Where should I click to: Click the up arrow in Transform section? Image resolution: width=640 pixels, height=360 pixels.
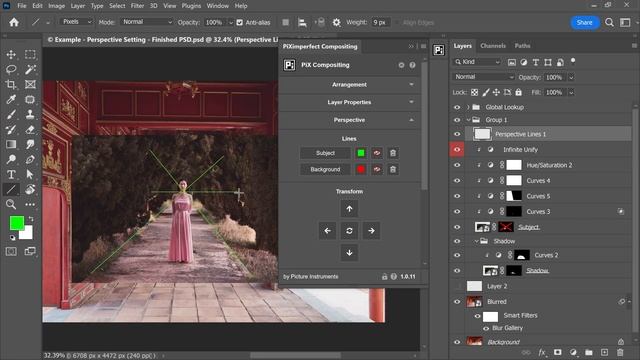349,209
